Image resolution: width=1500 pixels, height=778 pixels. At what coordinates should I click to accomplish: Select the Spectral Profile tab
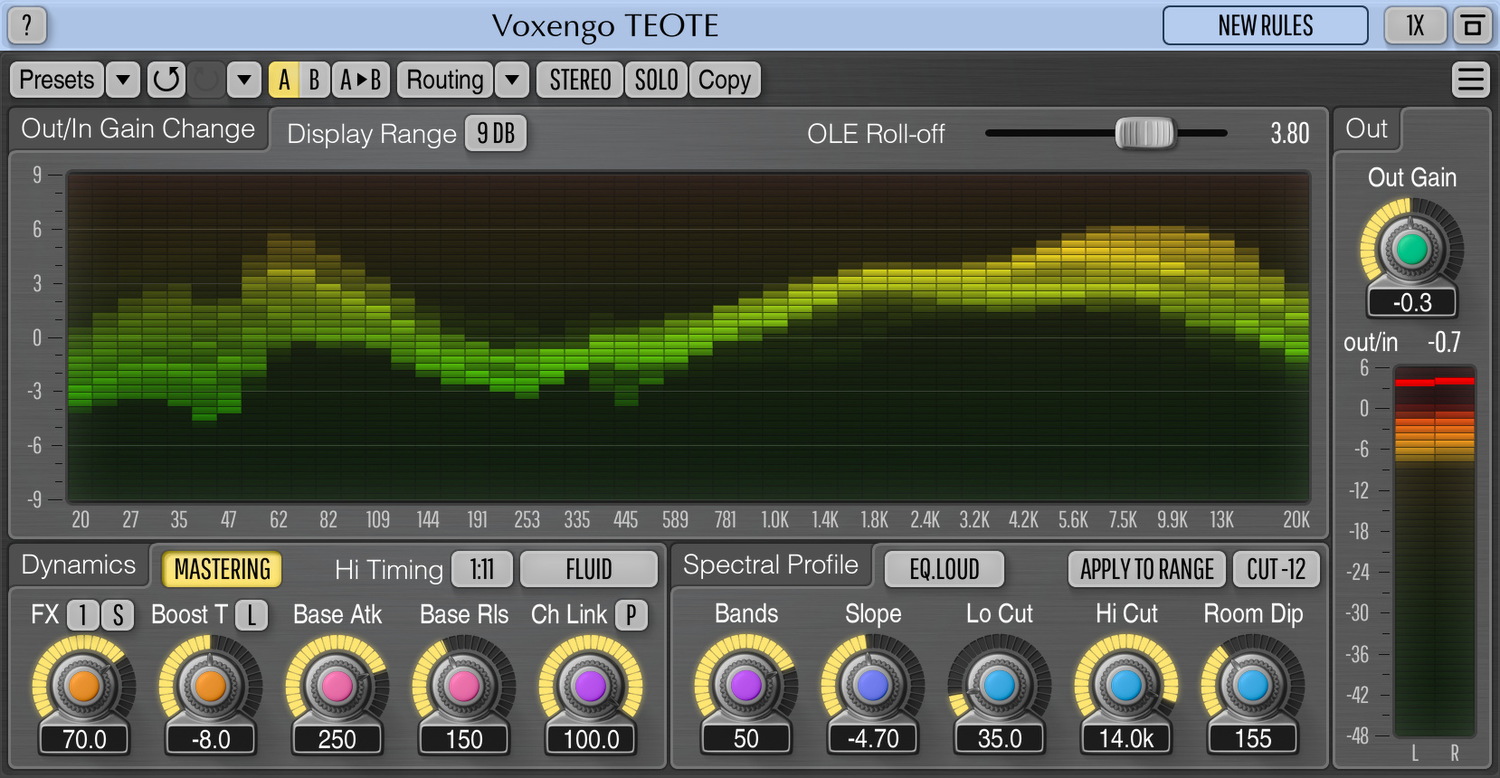click(770, 565)
